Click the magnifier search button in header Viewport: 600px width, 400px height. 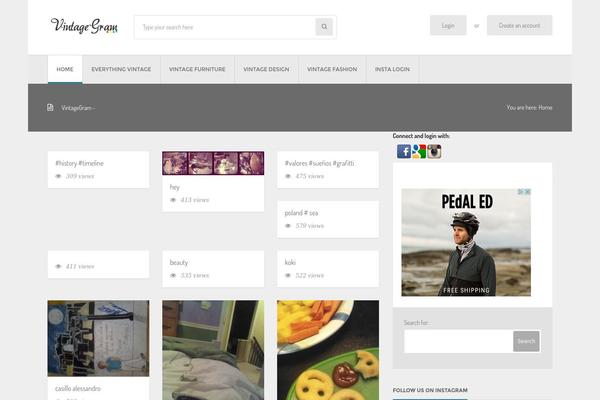[x=324, y=27]
